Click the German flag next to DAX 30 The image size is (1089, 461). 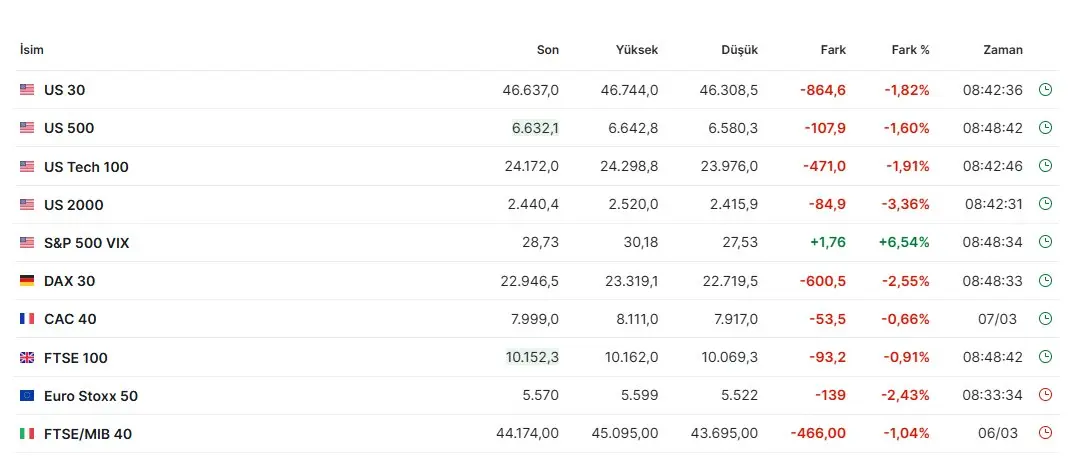click(27, 281)
